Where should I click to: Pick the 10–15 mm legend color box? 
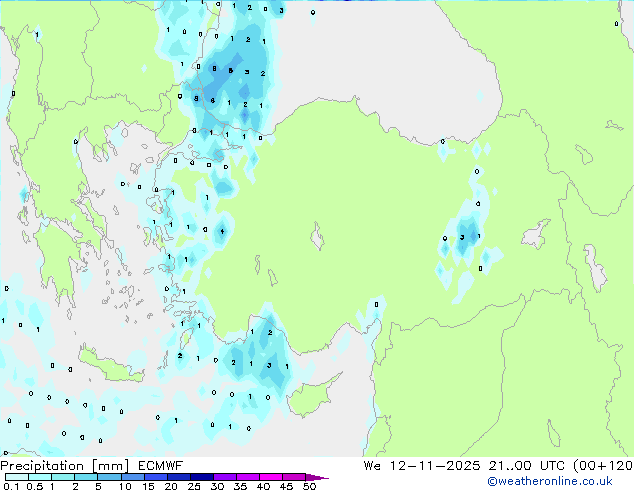[x=132, y=477]
